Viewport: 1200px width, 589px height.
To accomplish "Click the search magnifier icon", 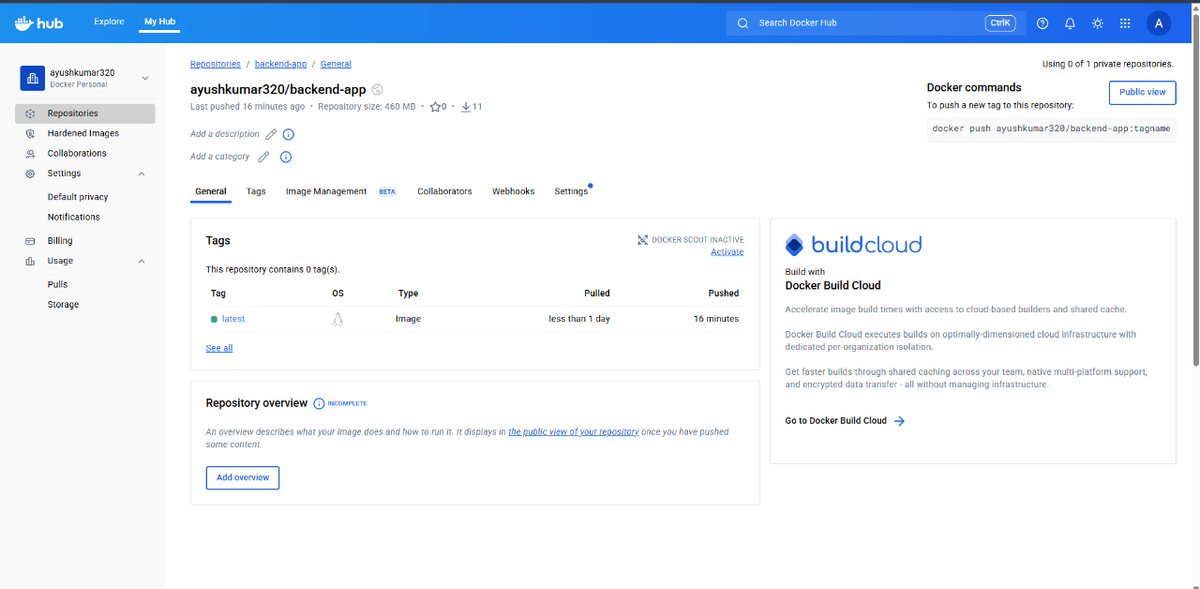I will [743, 23].
